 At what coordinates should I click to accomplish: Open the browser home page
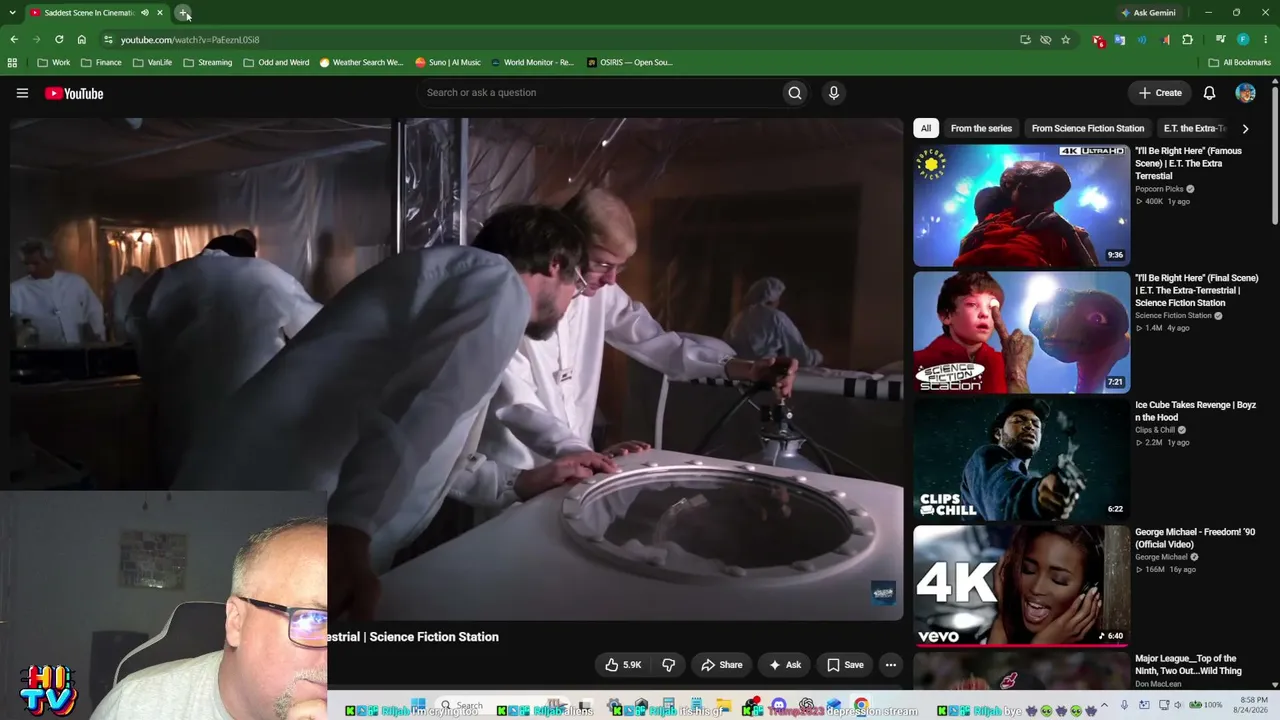coord(82,40)
